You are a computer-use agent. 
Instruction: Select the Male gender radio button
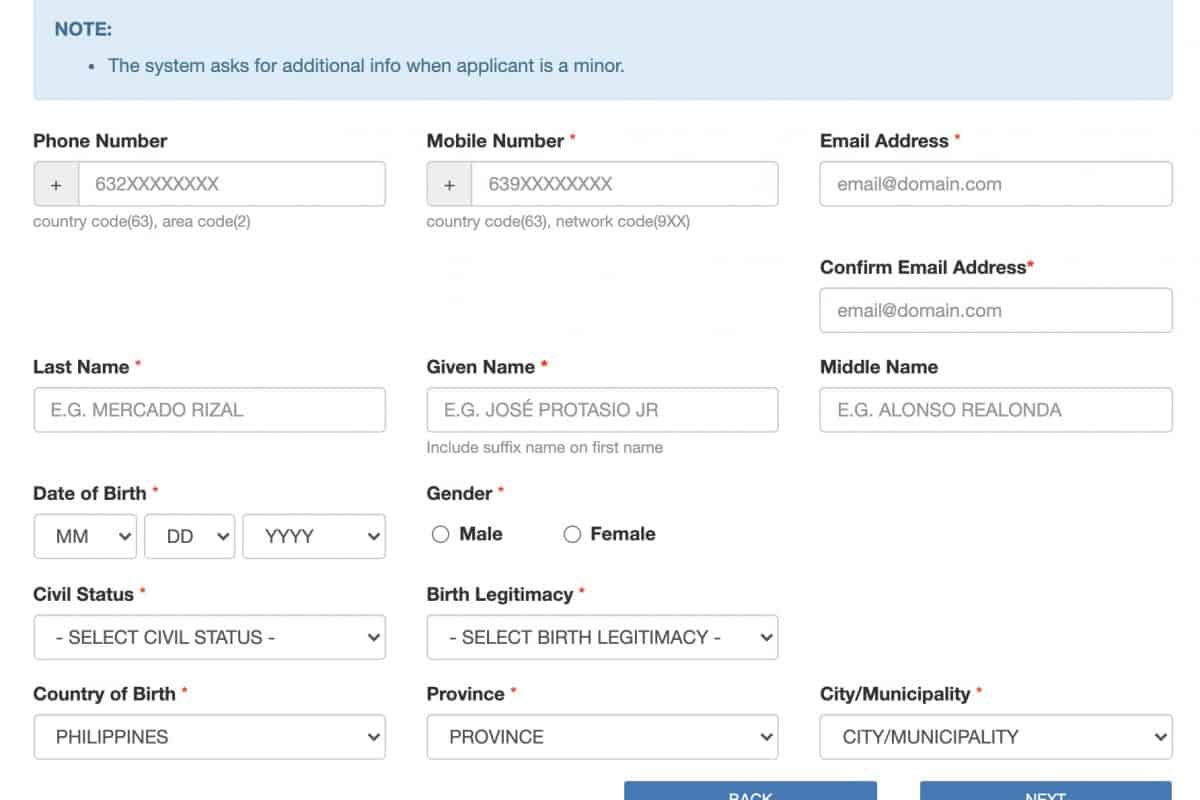pyautogui.click(x=441, y=535)
